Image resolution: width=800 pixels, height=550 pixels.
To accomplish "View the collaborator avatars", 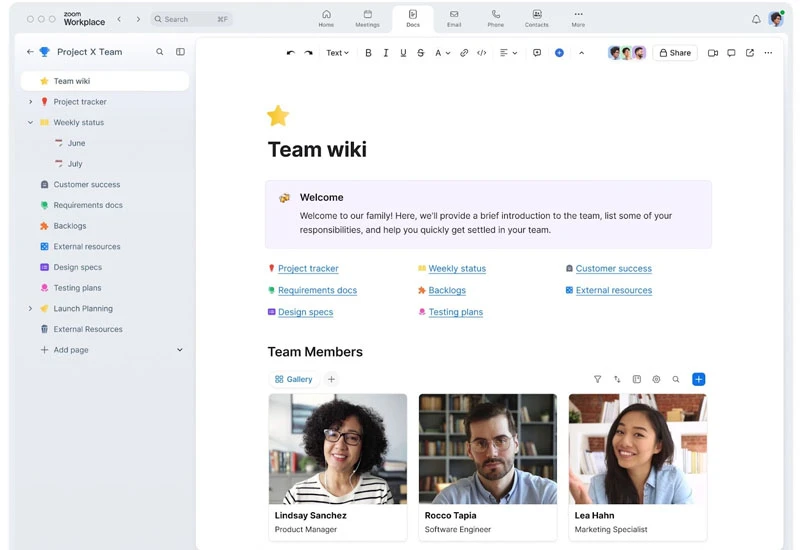I will 627,53.
